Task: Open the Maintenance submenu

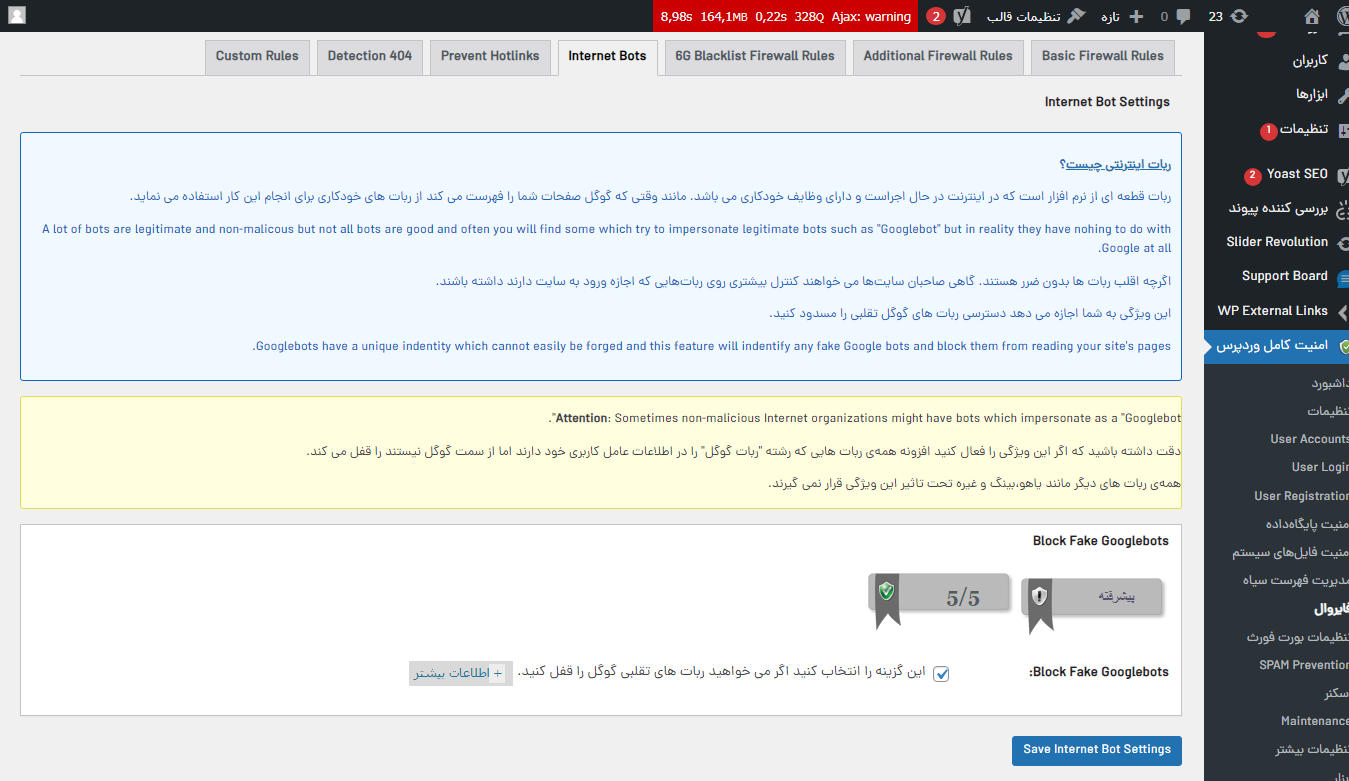Action: point(1314,721)
